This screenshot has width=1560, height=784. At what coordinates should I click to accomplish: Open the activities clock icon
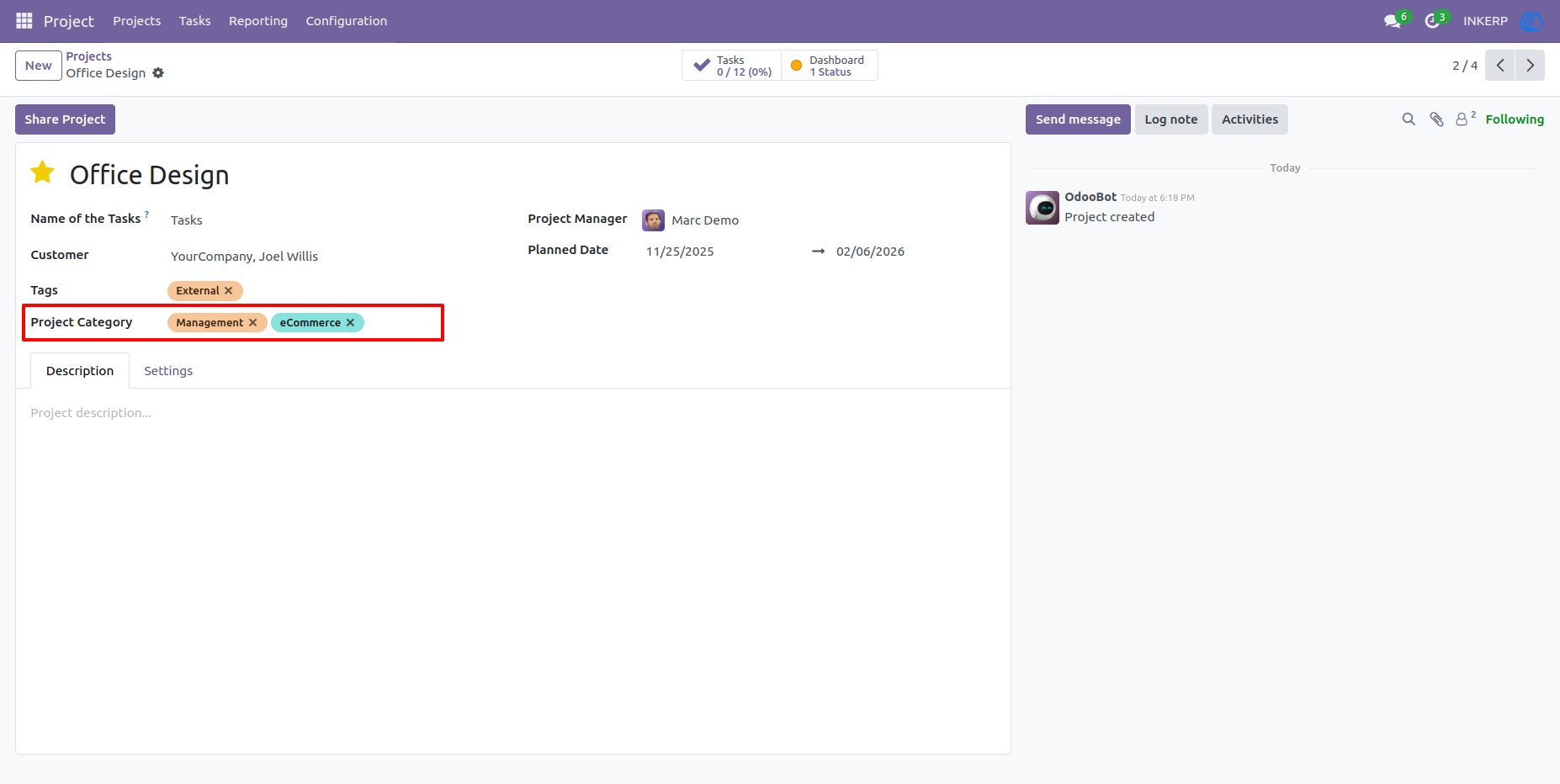tap(1431, 21)
